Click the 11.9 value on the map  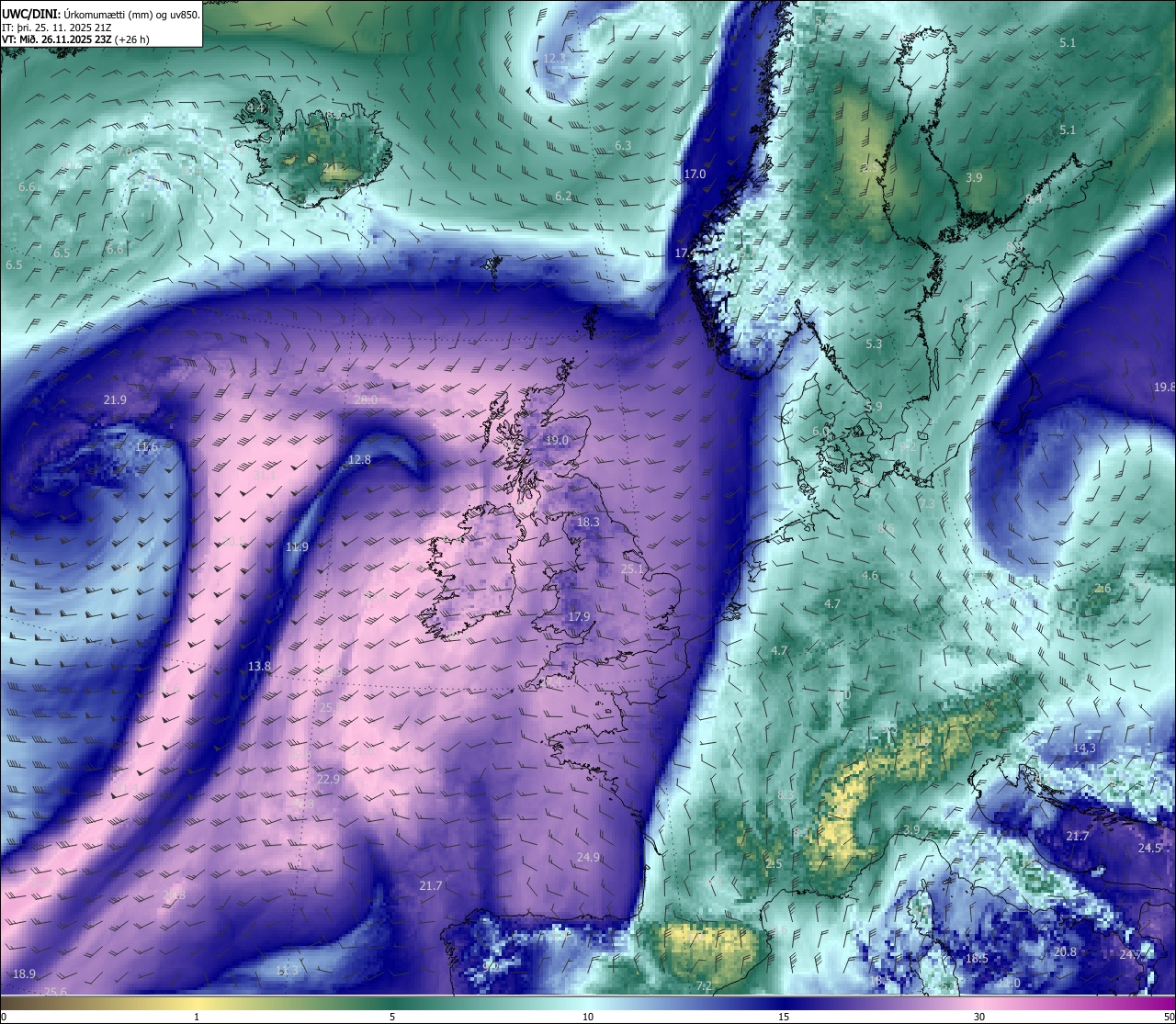297,546
